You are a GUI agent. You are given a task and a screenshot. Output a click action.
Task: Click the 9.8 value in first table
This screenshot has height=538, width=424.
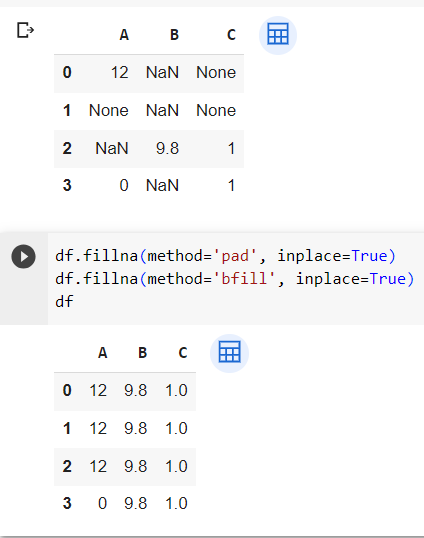tap(167, 149)
